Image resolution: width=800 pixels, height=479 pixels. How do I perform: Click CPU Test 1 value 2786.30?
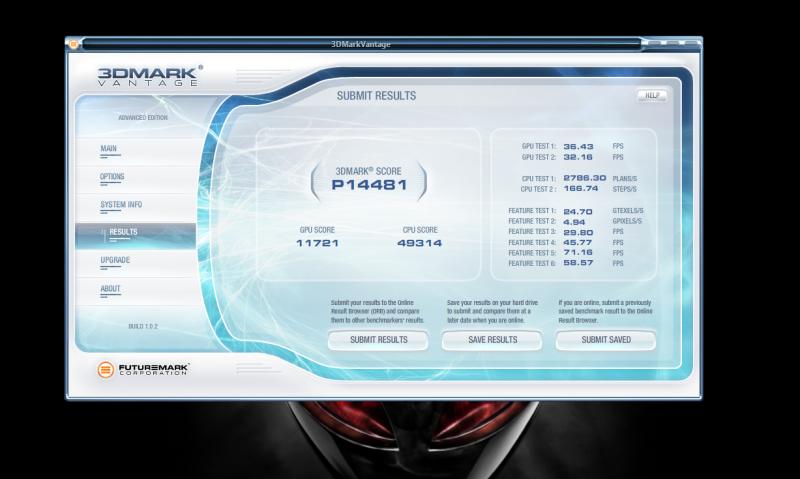tap(585, 178)
